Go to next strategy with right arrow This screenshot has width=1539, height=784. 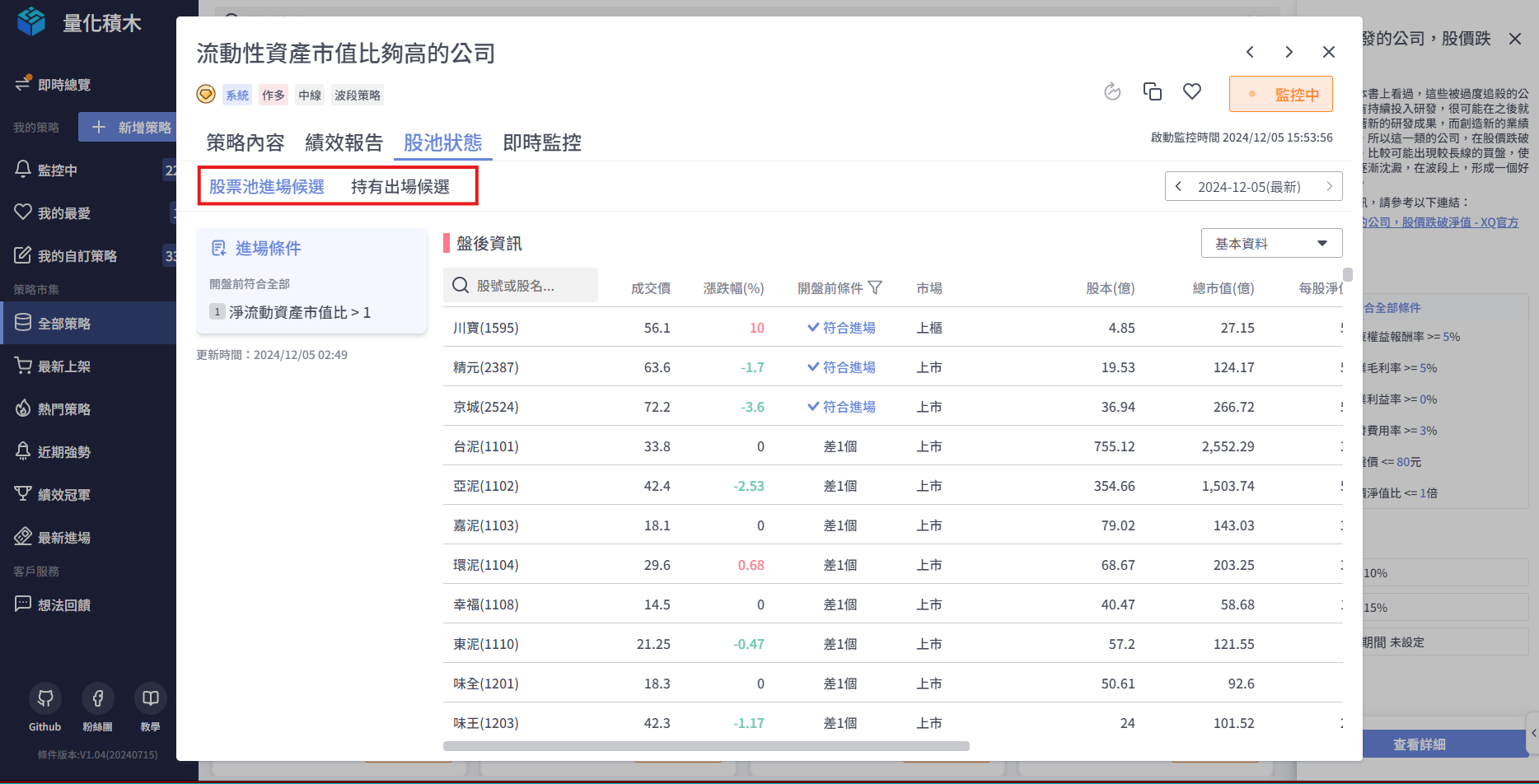coord(1289,52)
